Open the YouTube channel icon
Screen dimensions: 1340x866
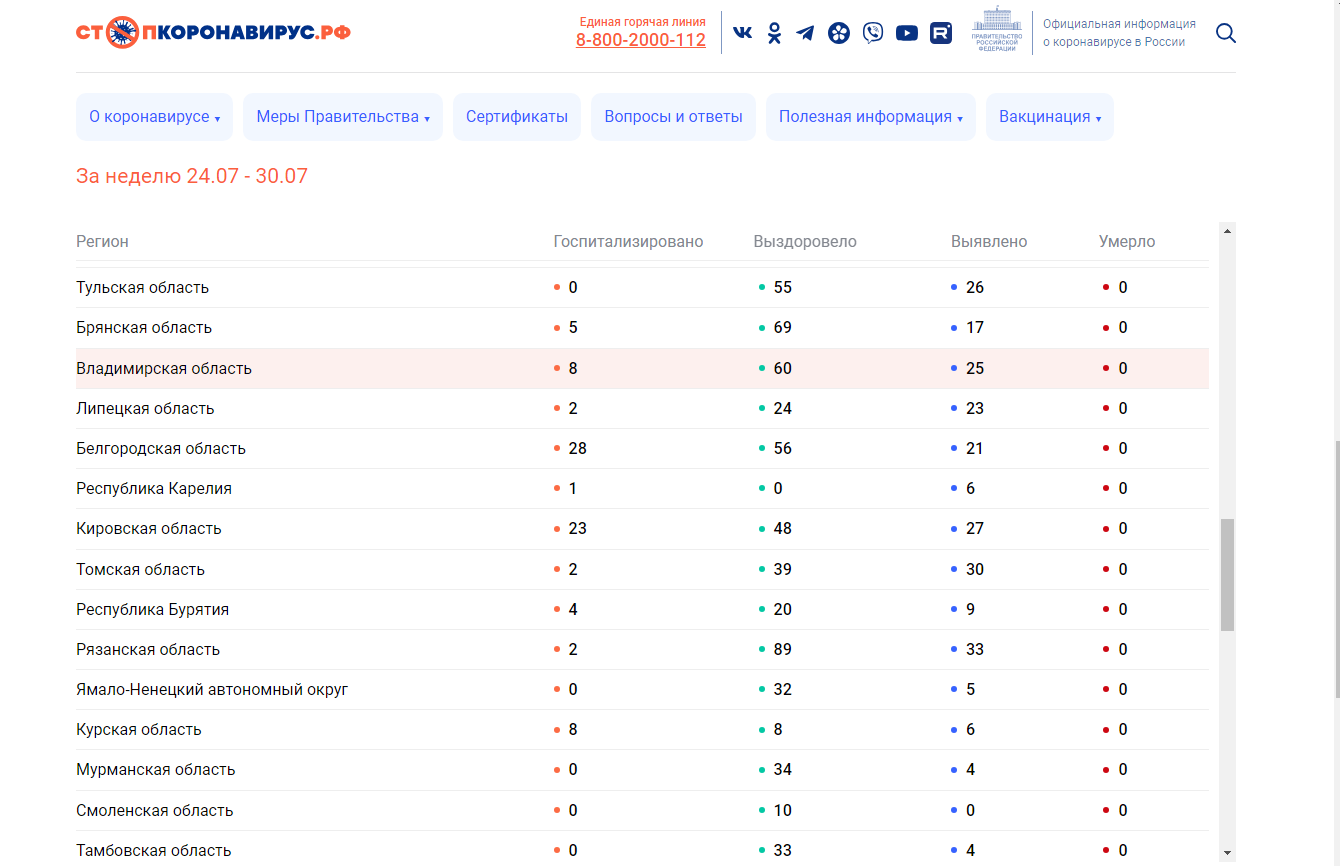(907, 33)
